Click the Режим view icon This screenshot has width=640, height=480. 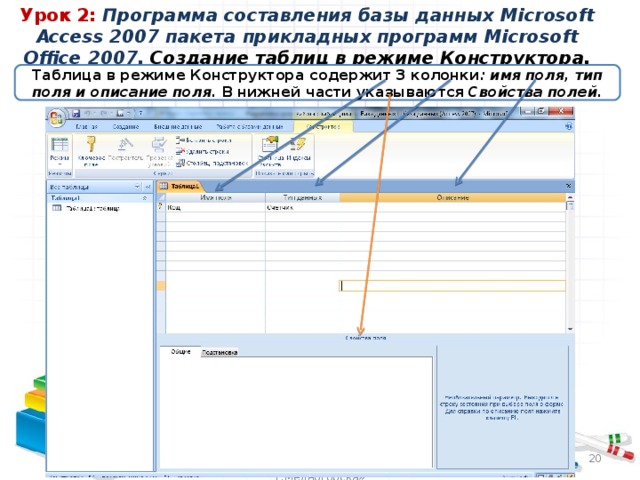pyautogui.click(x=60, y=145)
